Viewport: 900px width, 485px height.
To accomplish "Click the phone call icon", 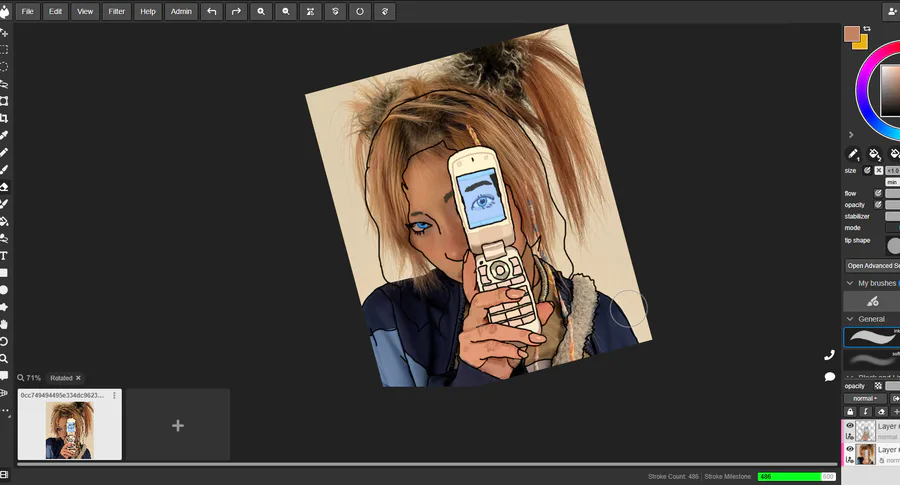I will pyautogui.click(x=829, y=355).
